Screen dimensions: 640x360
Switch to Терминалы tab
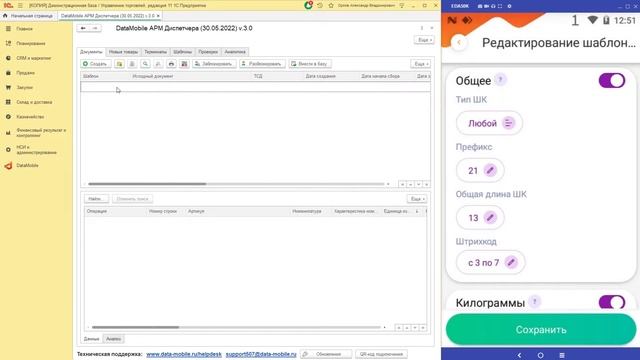pos(156,52)
